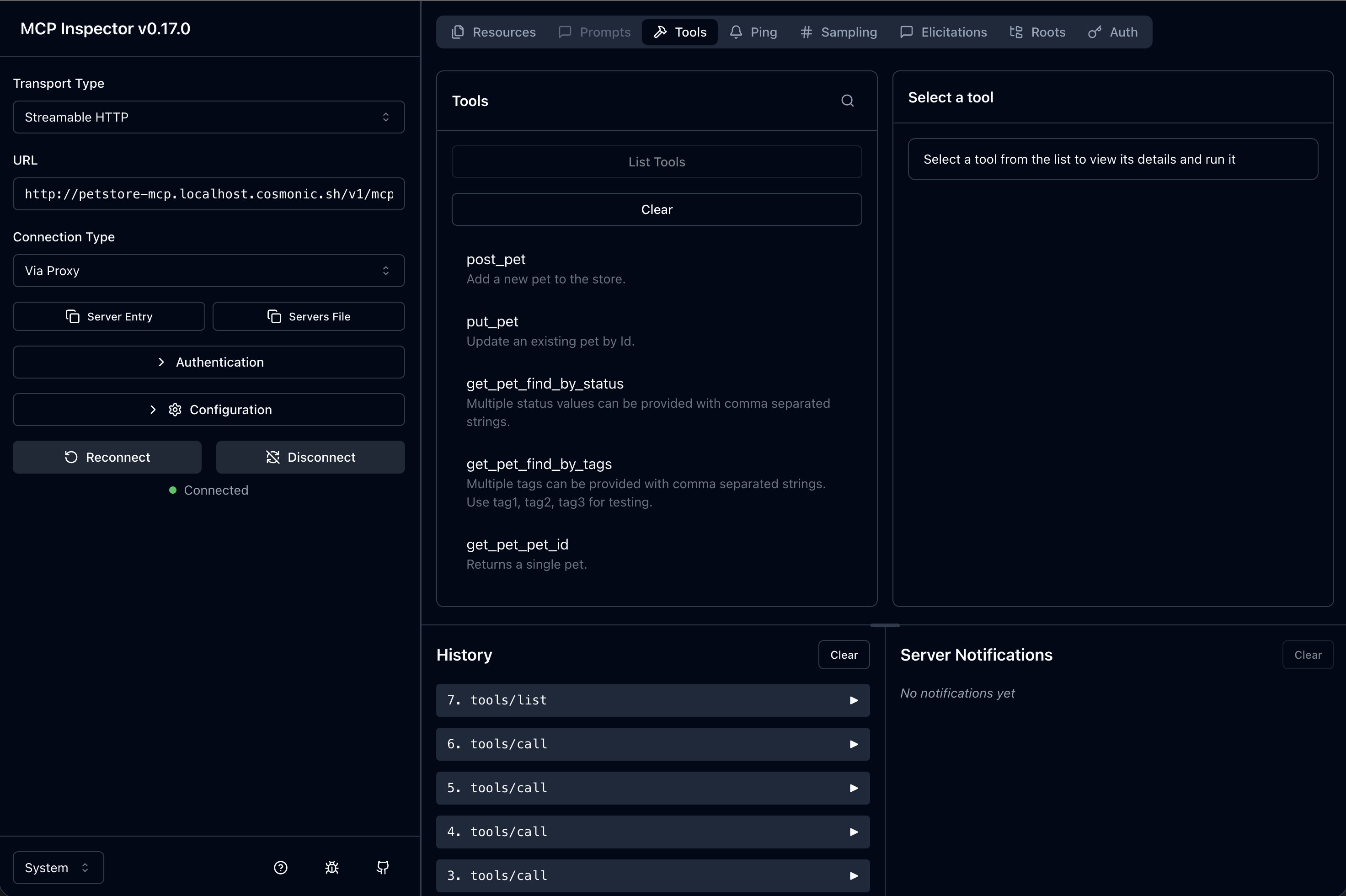Expand the Configuration section
Screen dimensions: 1346x896
208,410
